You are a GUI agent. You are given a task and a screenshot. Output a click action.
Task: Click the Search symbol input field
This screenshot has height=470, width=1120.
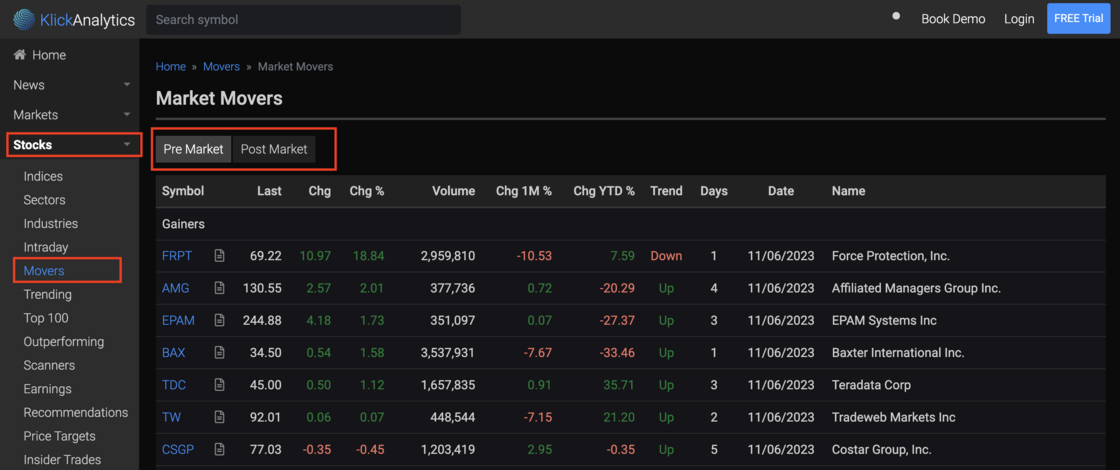[x=304, y=20]
